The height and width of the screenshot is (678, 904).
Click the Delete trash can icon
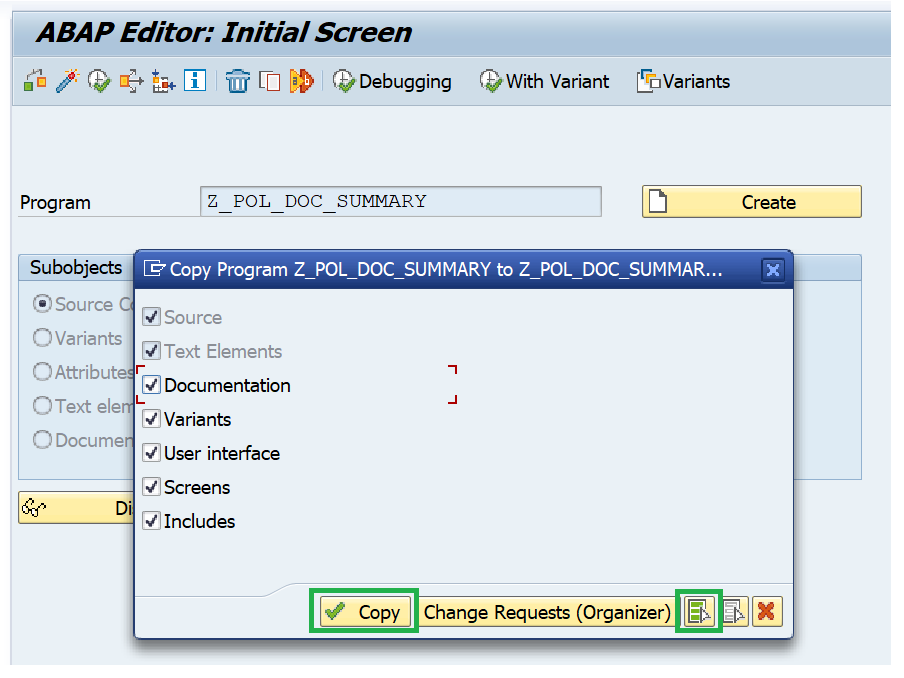click(x=238, y=81)
